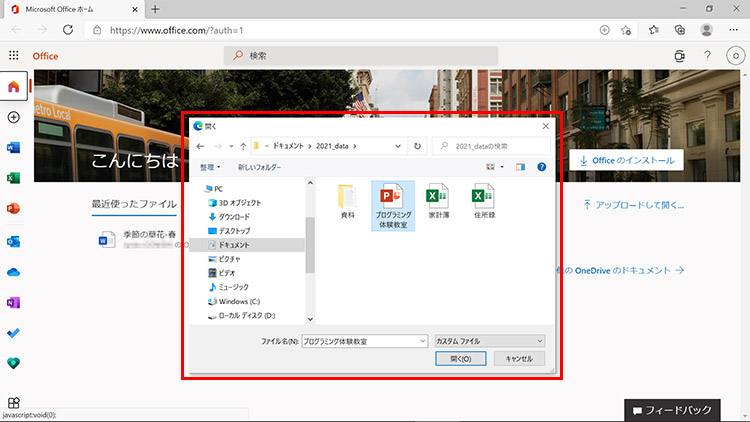Click the Office app launcher grid icon
Image resolution: width=750 pixels, height=422 pixels.
(14, 56)
